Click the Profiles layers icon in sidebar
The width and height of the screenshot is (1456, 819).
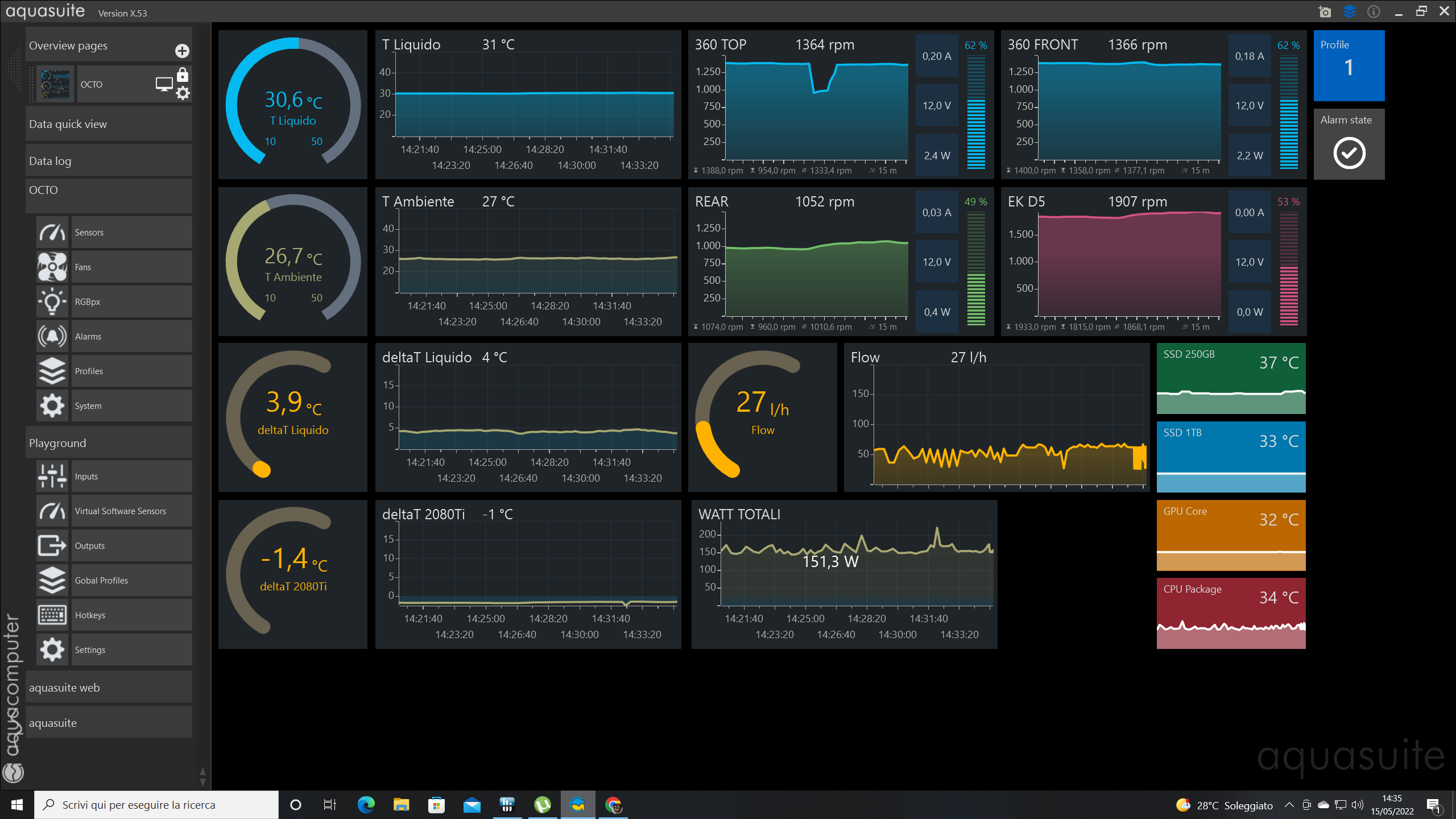pyautogui.click(x=52, y=371)
